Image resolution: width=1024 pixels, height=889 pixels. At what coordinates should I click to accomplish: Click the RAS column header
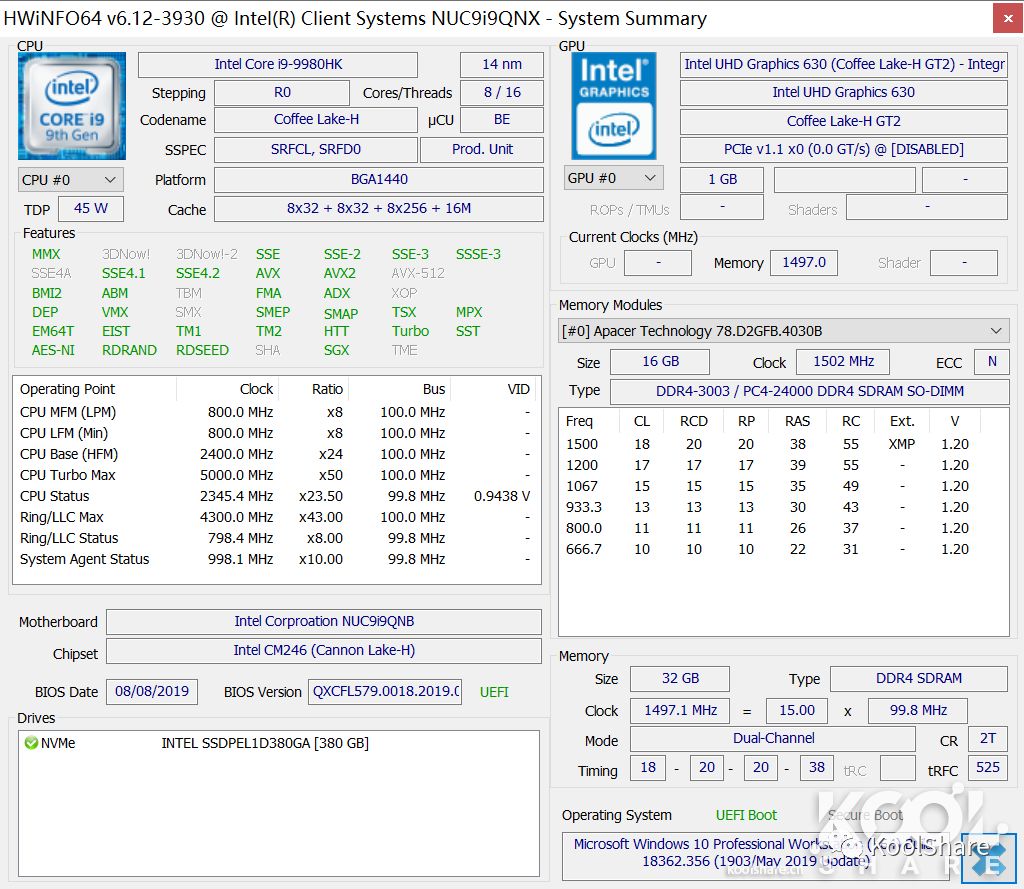click(797, 422)
